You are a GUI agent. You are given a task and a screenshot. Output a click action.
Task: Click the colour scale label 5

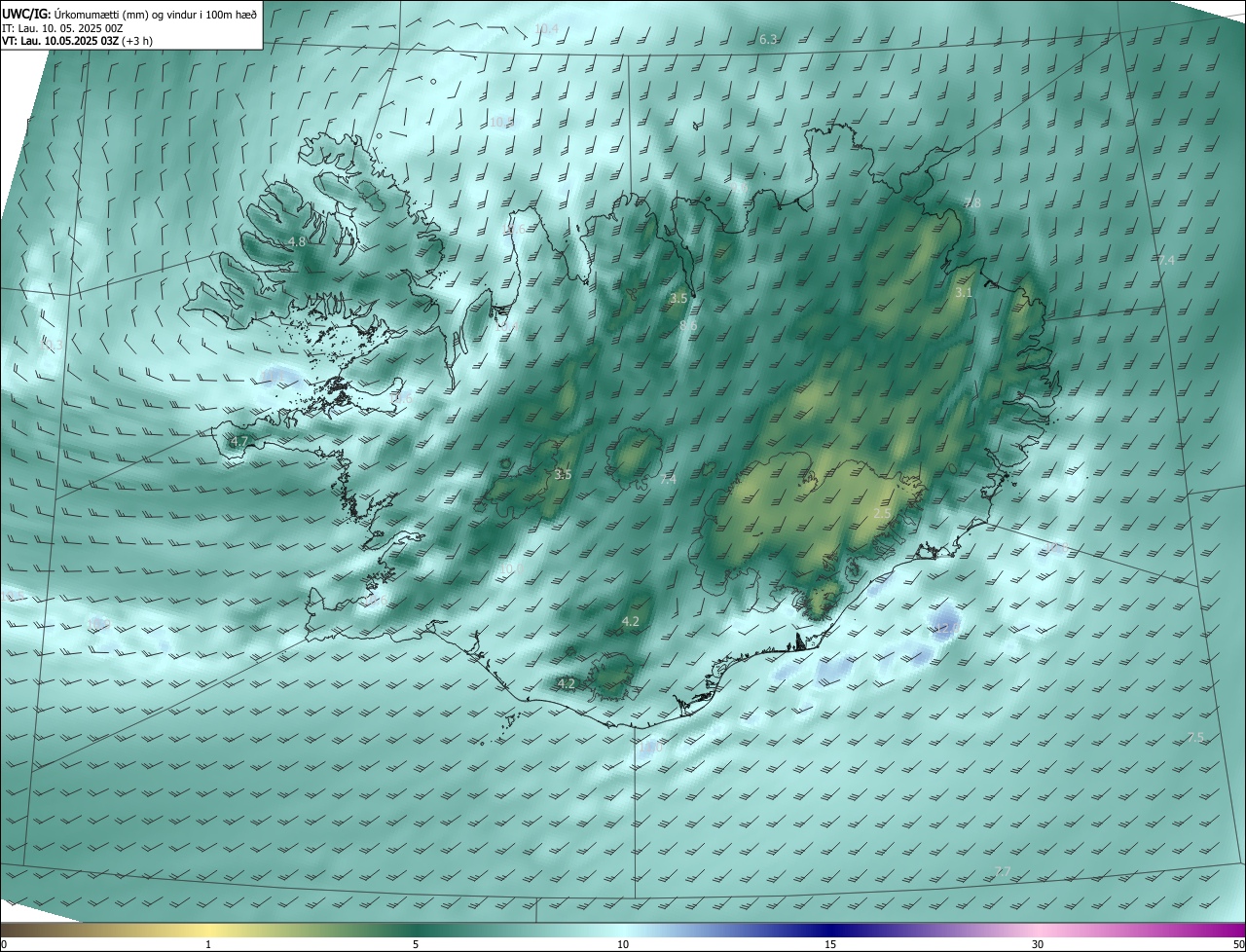click(x=416, y=944)
